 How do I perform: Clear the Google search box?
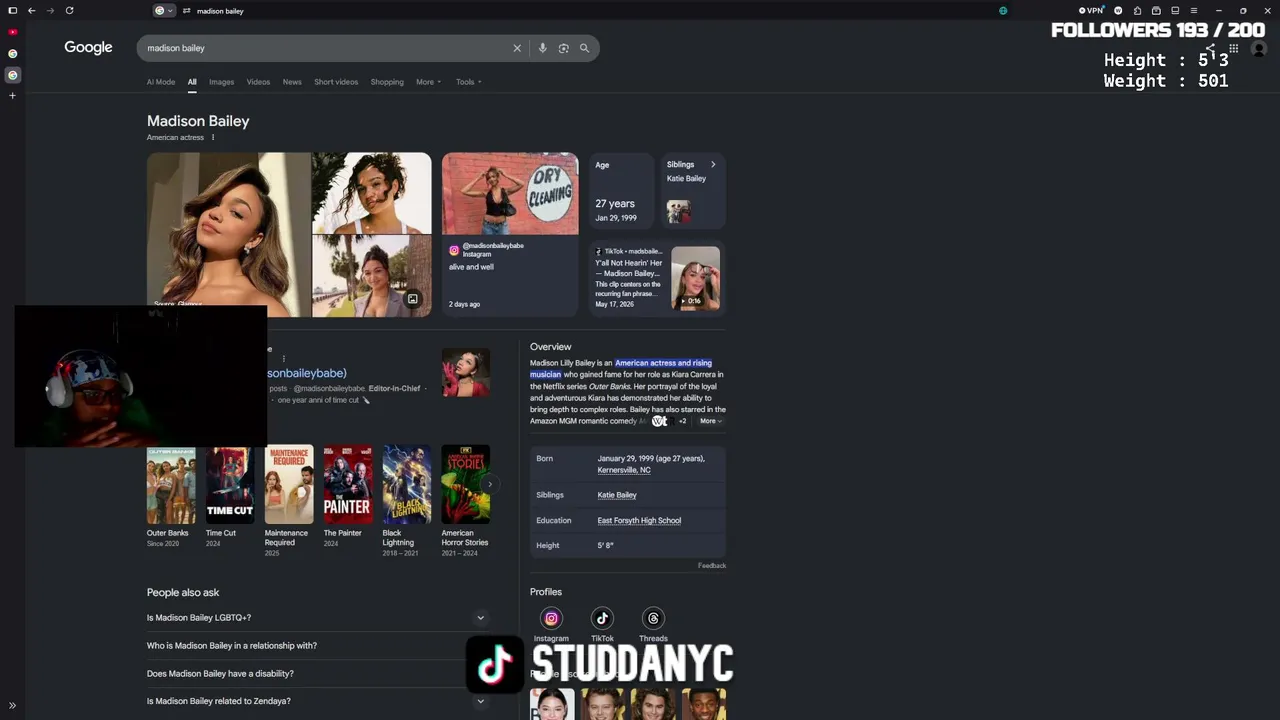pyautogui.click(x=517, y=48)
